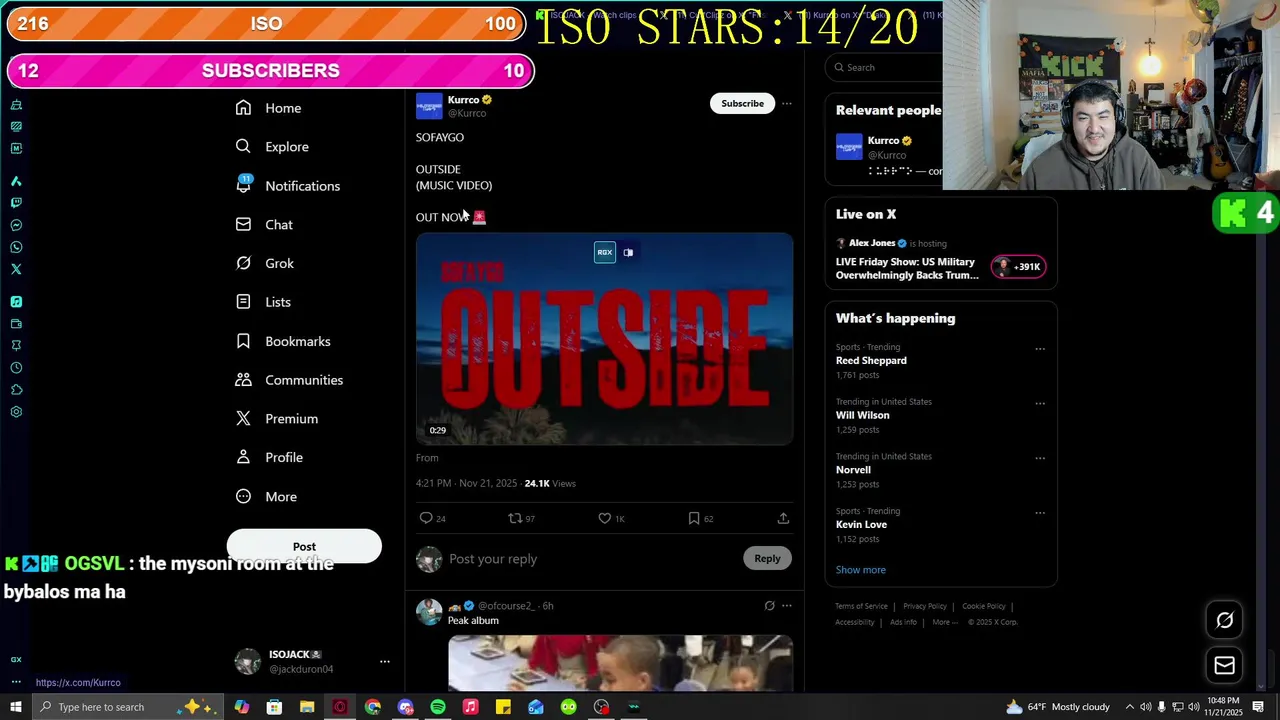Click the Grok icon on the ofcourse2_ reply
The width and height of the screenshot is (1280, 720).
coord(769,606)
